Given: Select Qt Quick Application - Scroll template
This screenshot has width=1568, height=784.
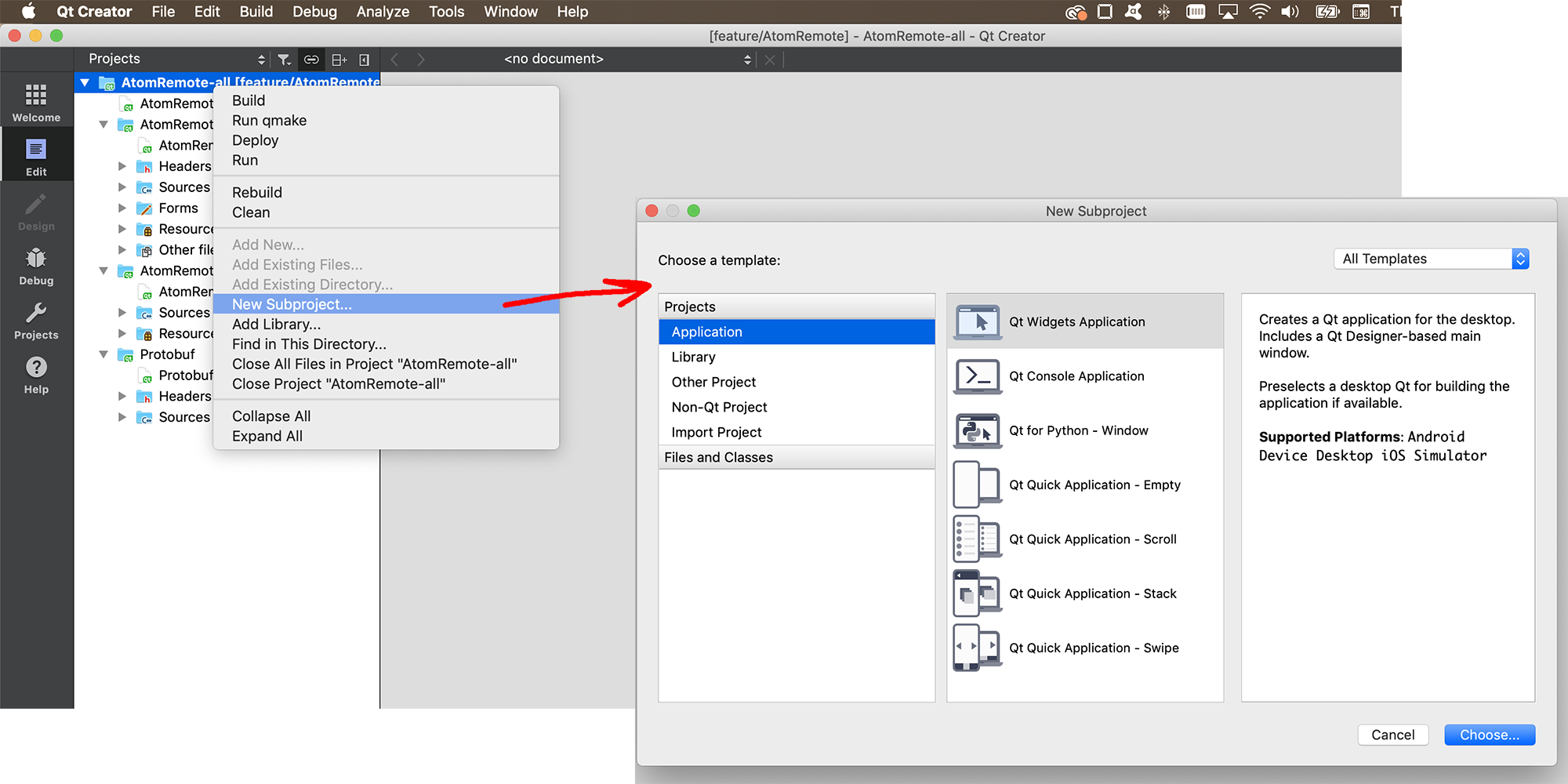Looking at the screenshot, I should click(1085, 539).
